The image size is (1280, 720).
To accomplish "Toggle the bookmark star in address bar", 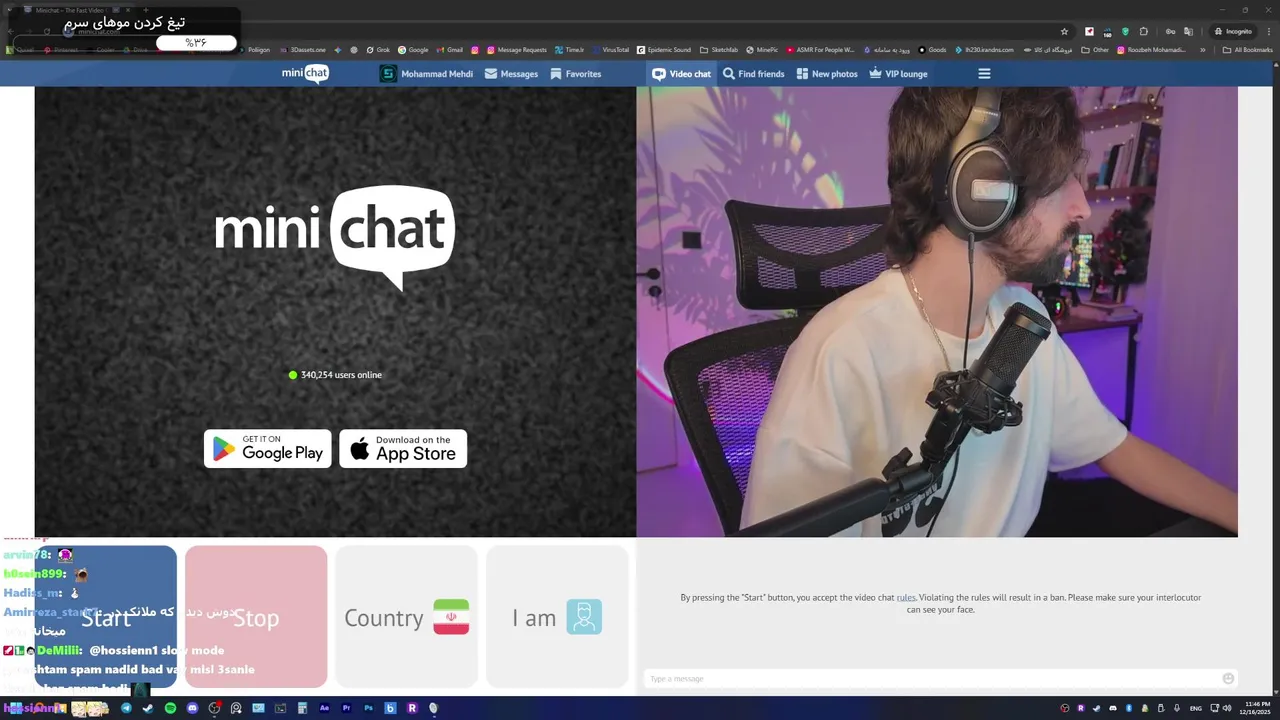I will coord(1064,31).
